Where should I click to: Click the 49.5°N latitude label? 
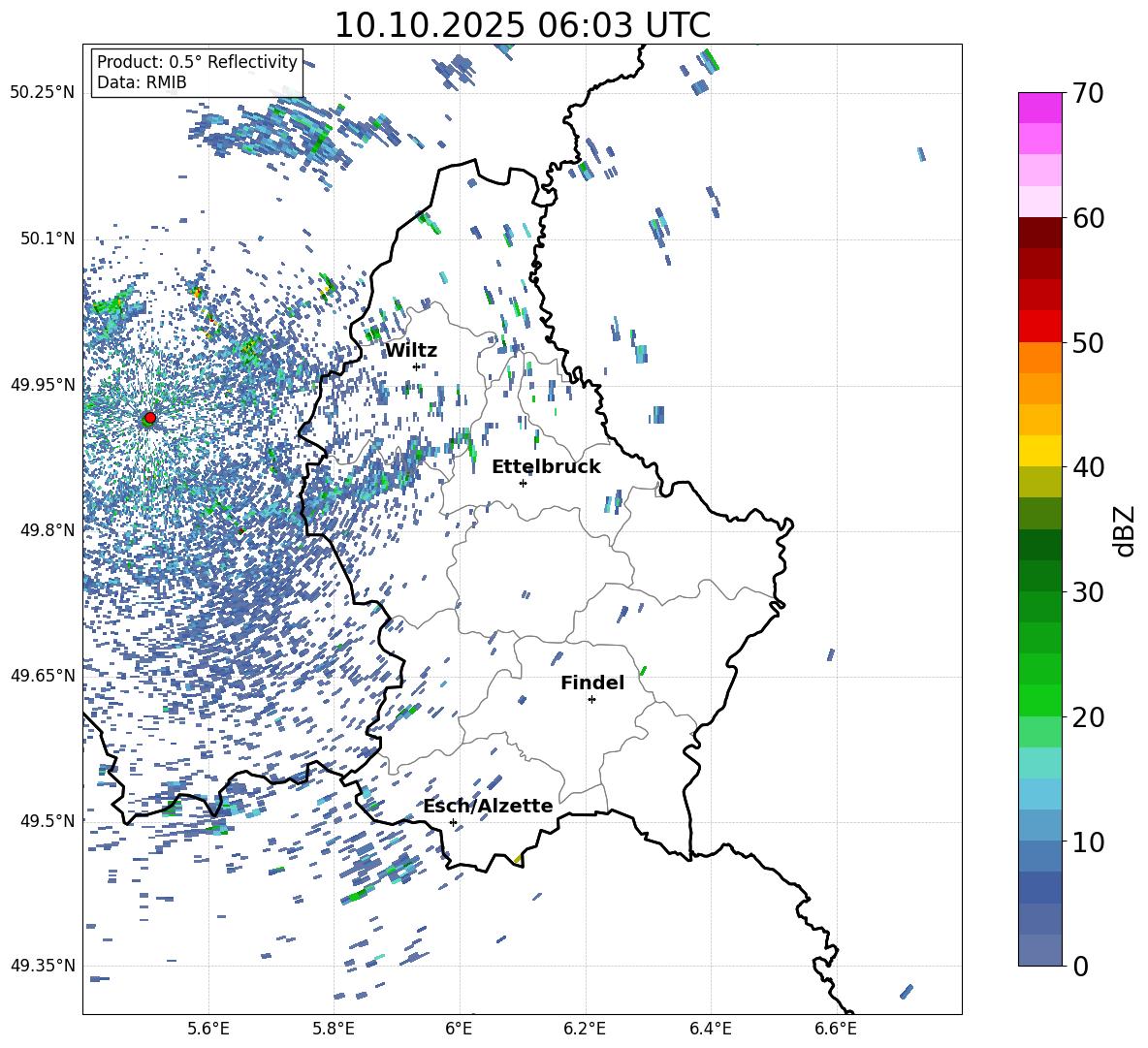[x=48, y=820]
